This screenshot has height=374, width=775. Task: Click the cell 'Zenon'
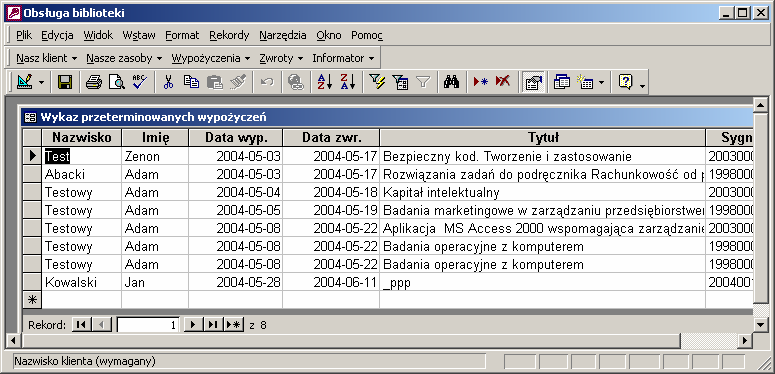pyautogui.click(x=155, y=156)
